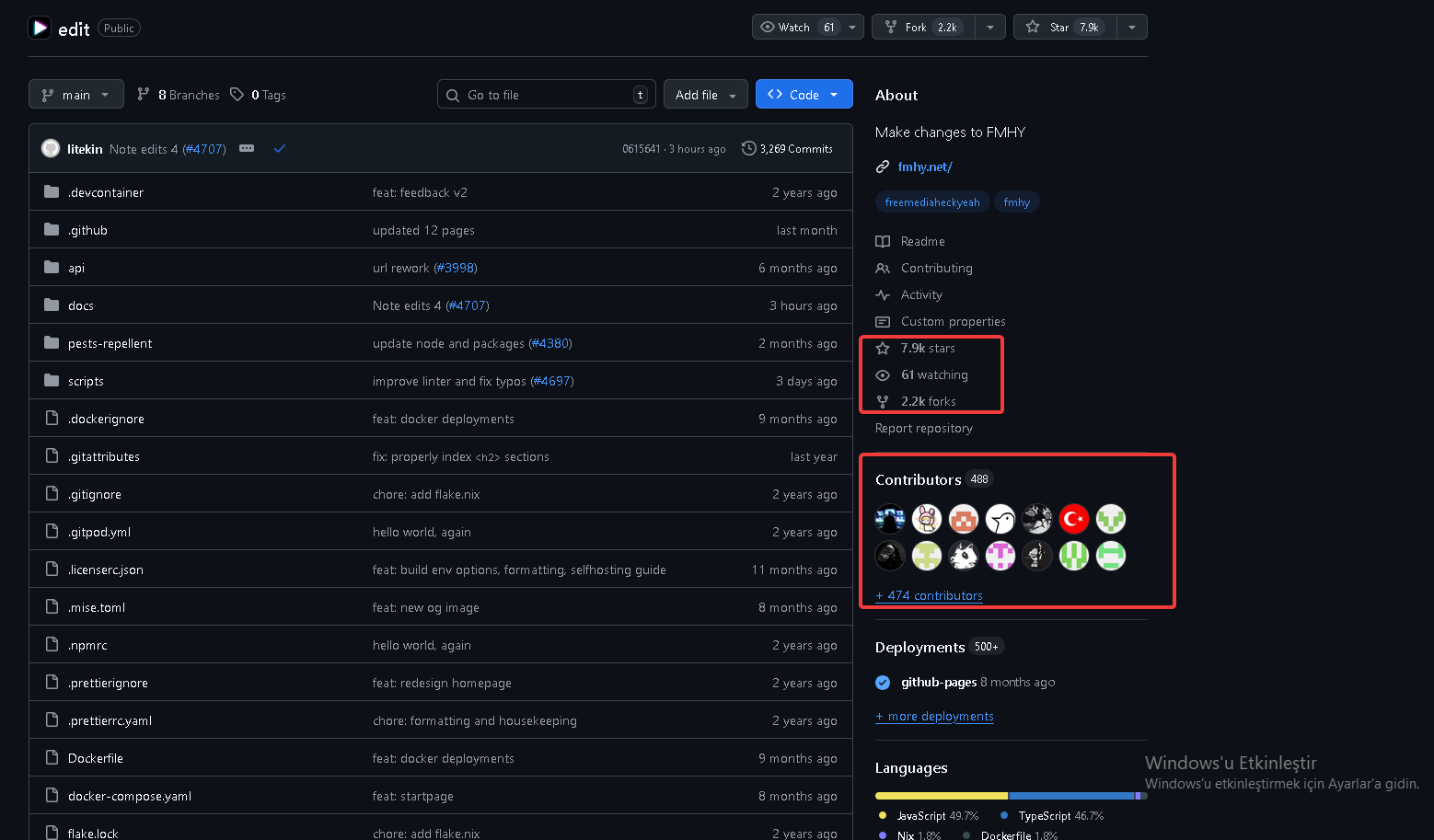Click the eye icon beside 61 watching

coord(883,374)
